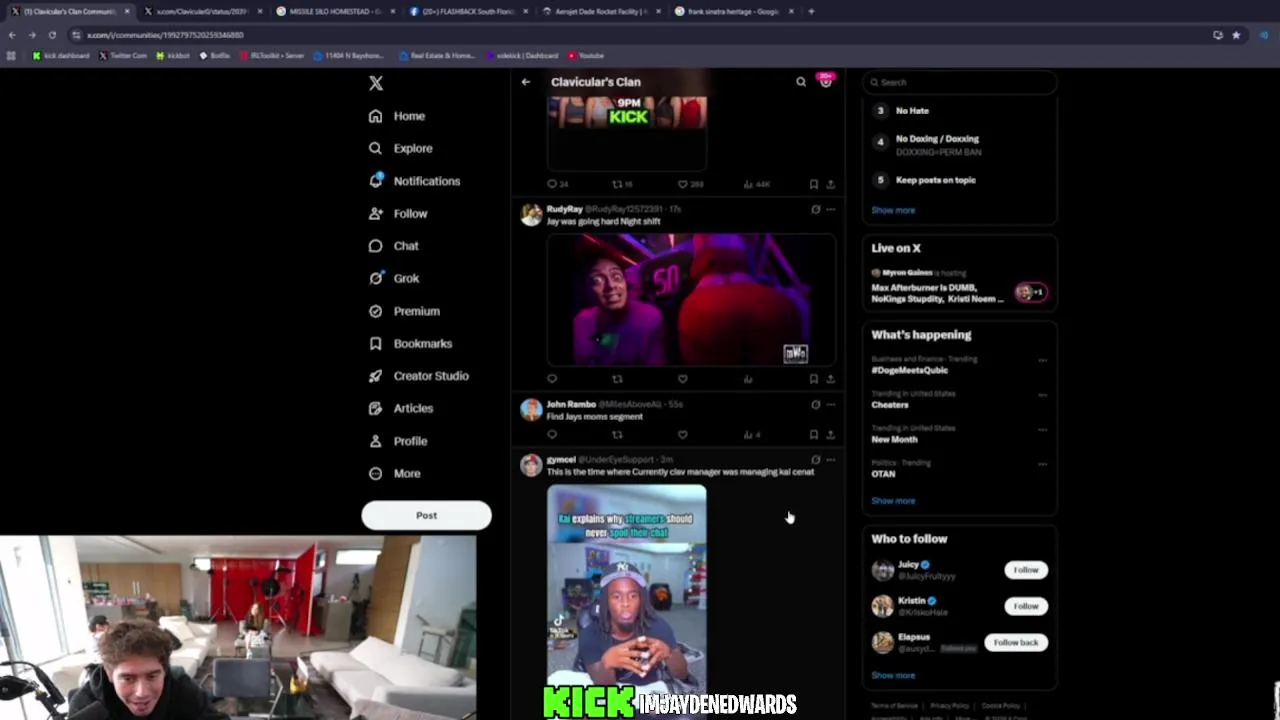This screenshot has width=1280, height=720.
Task: Reply to RudyRay's post
Action: coord(552,379)
